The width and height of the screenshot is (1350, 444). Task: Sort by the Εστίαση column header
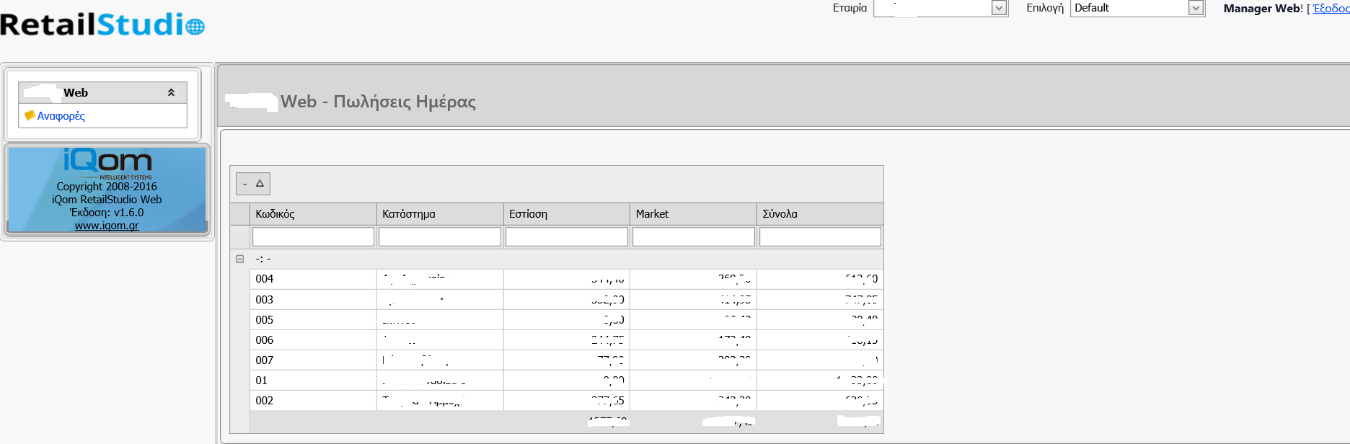coord(566,214)
